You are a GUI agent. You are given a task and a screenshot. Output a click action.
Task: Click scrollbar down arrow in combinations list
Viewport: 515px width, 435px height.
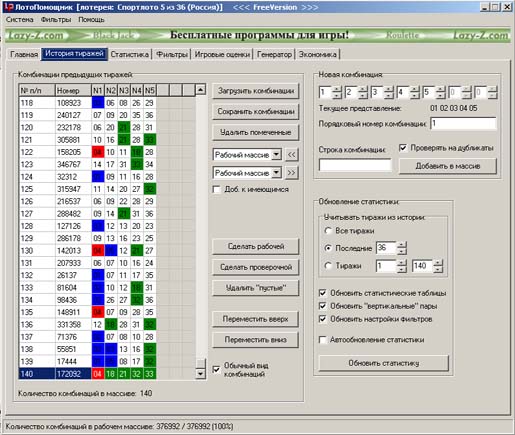200,374
